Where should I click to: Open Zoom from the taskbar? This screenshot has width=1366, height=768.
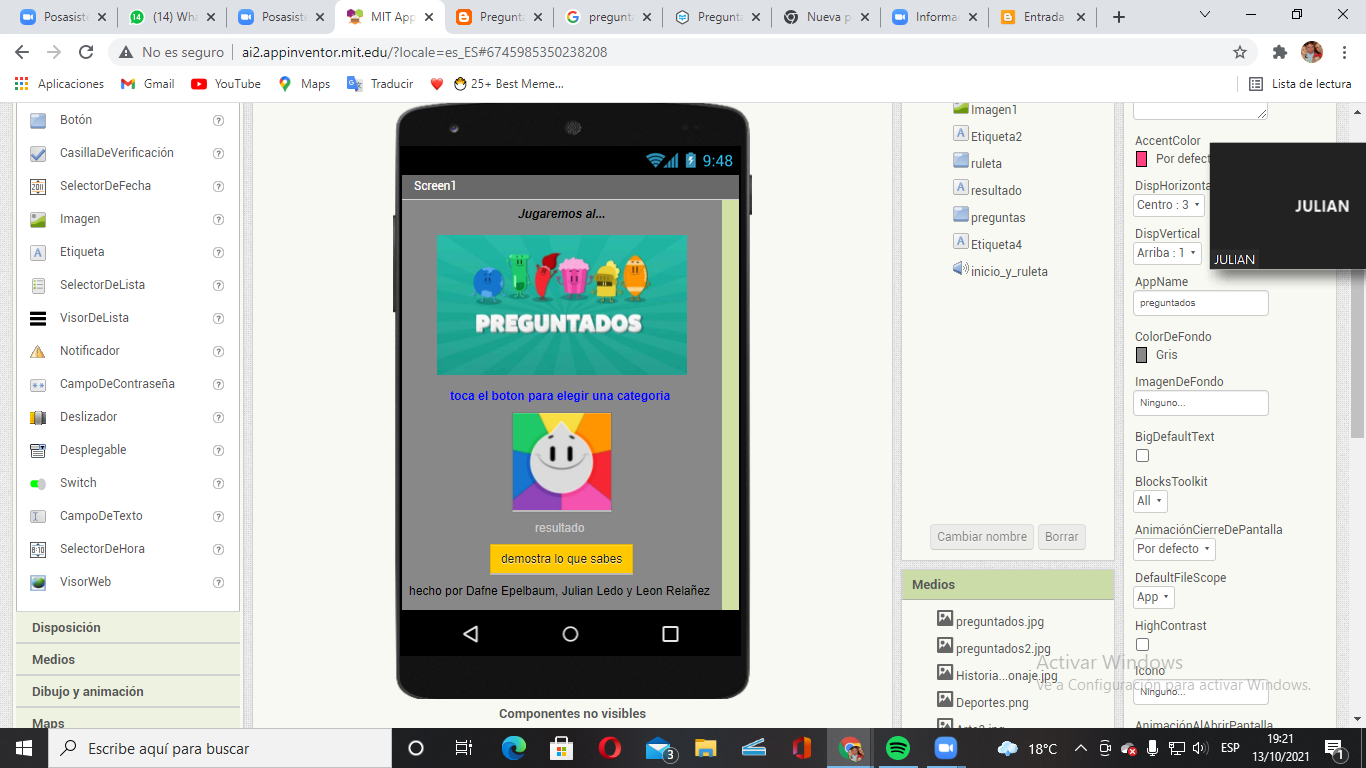(x=946, y=748)
